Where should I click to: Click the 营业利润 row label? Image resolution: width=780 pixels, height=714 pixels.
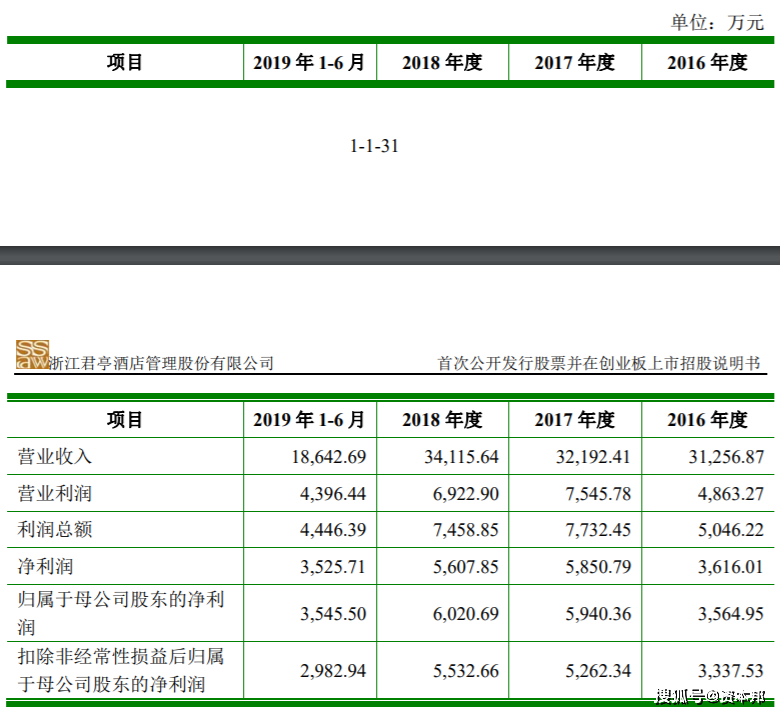55,494
